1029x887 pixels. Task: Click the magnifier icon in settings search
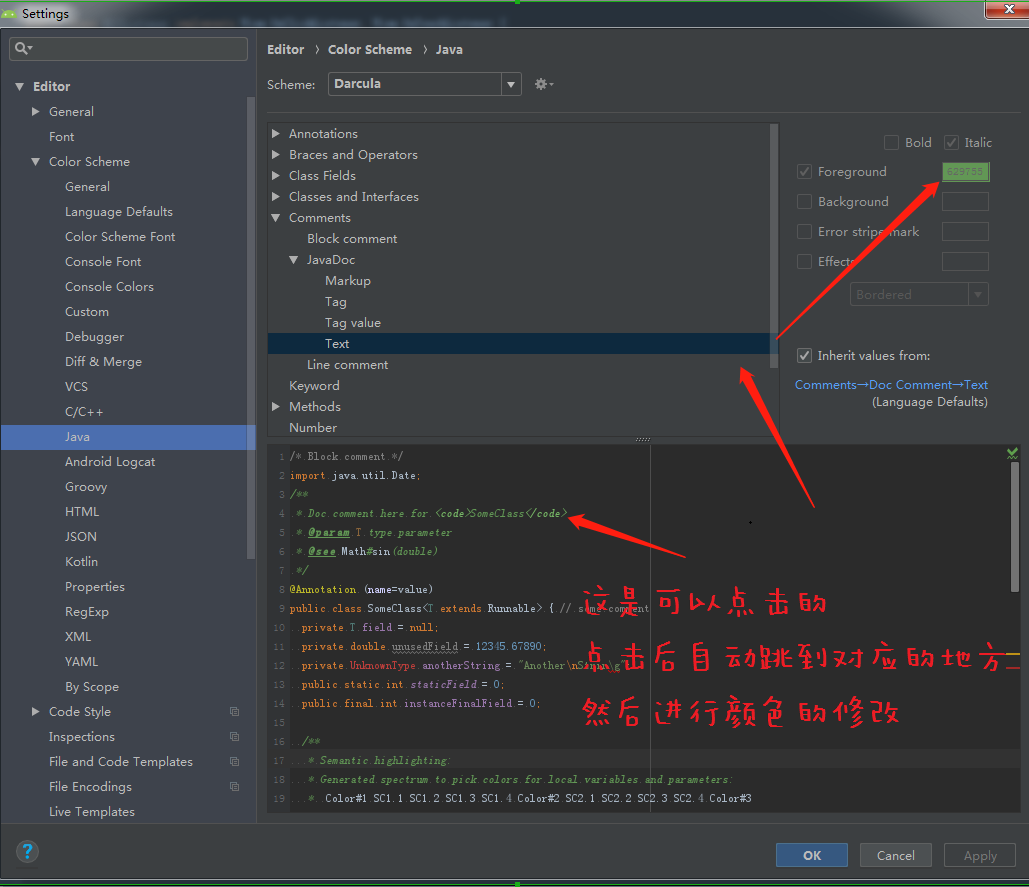coord(23,48)
